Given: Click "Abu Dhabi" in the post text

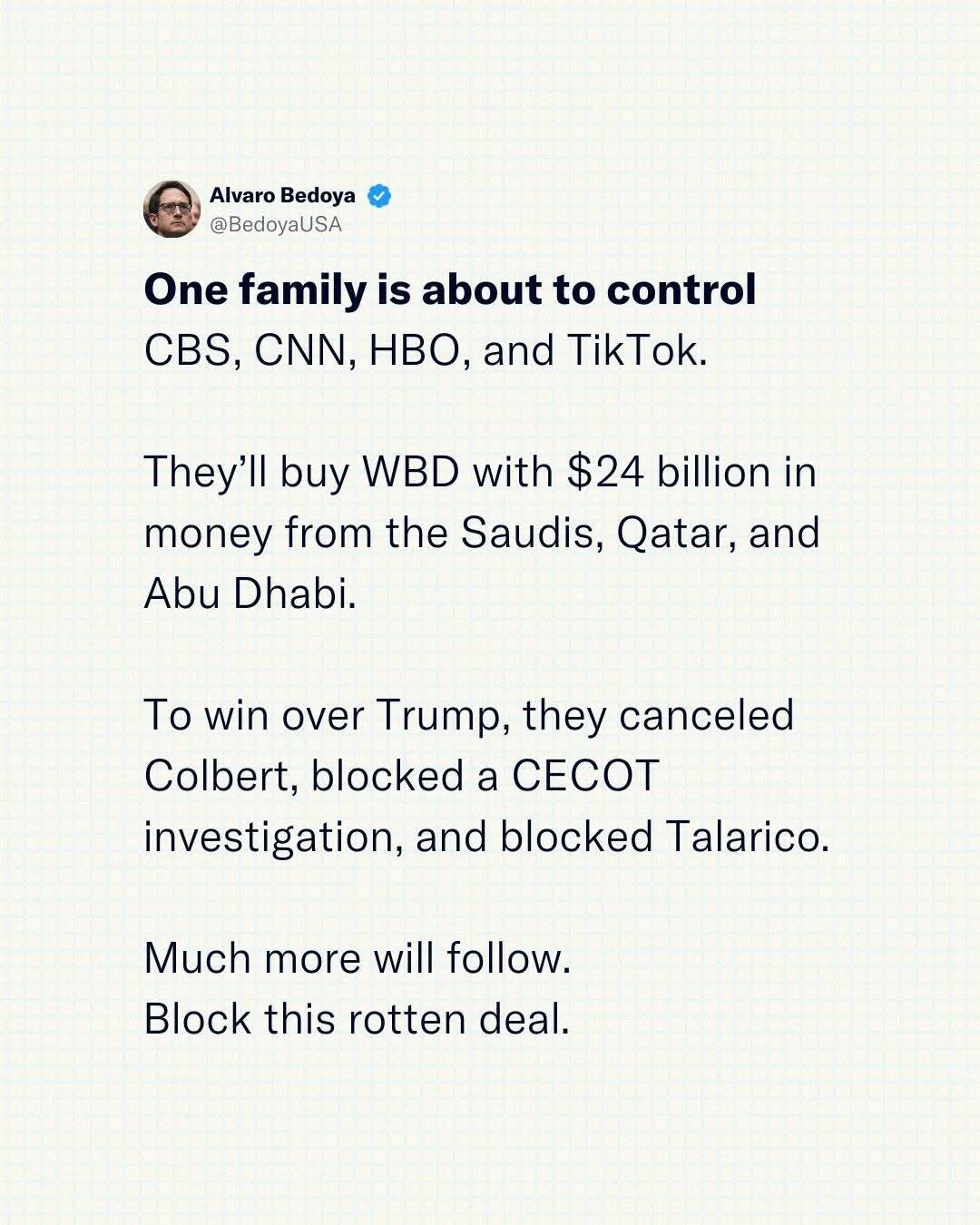Looking at the screenshot, I should point(247,593).
